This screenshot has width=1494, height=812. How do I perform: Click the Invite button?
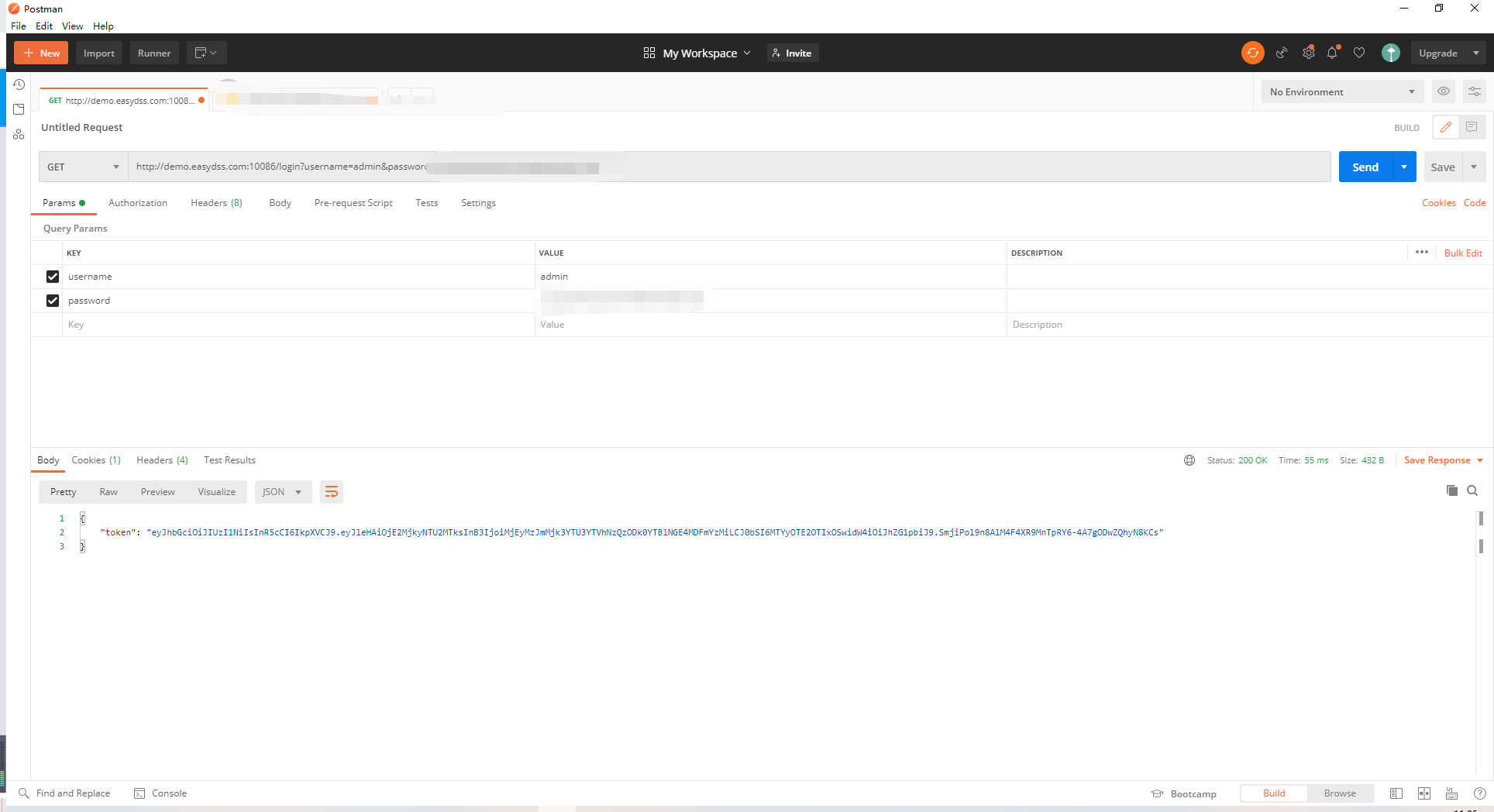793,53
